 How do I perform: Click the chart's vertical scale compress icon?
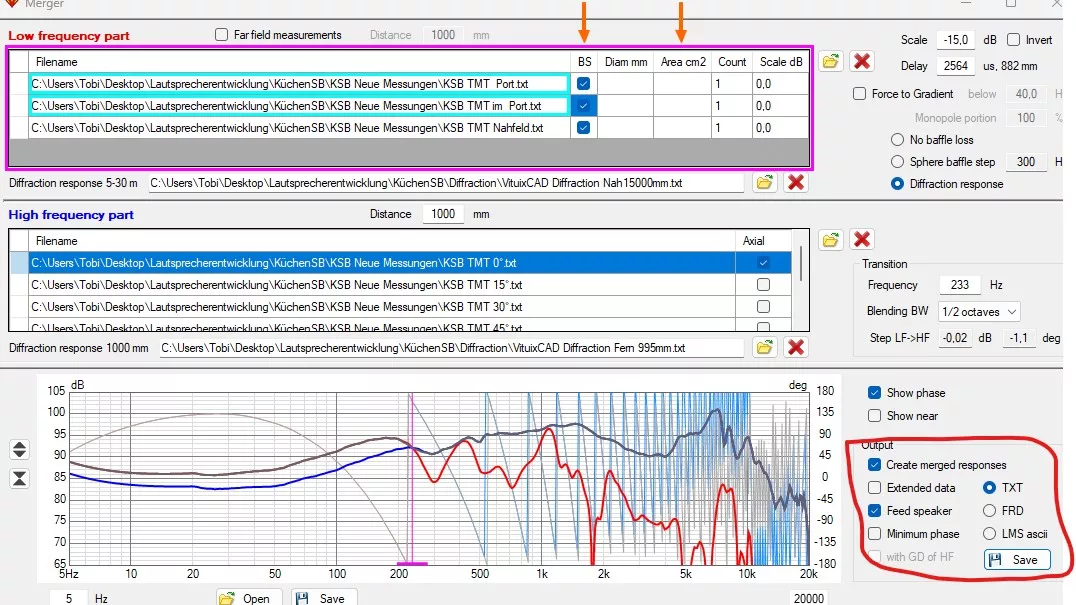pyautogui.click(x=20, y=478)
